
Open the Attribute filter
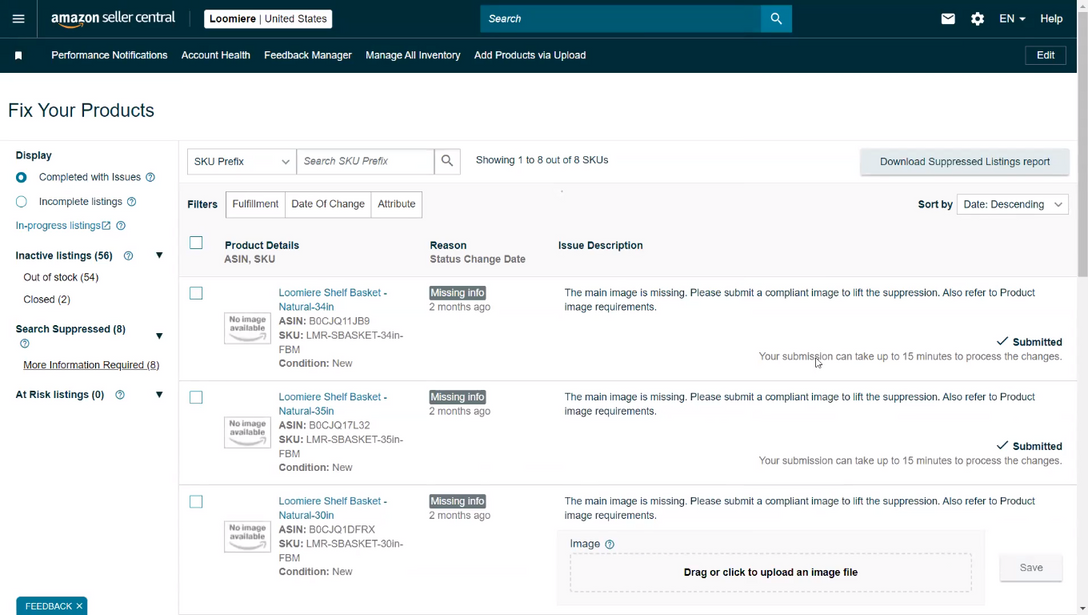(x=396, y=204)
